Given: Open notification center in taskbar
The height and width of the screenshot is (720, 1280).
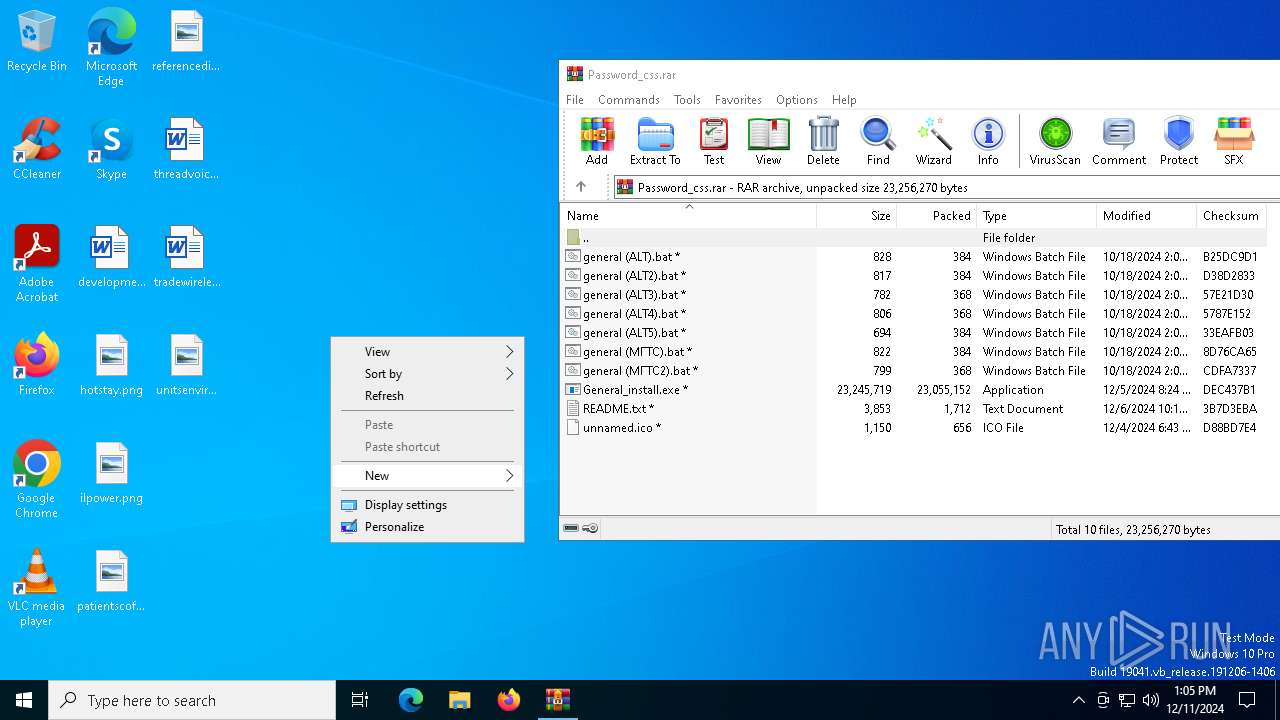Looking at the screenshot, I should pyautogui.click(x=1247, y=700).
